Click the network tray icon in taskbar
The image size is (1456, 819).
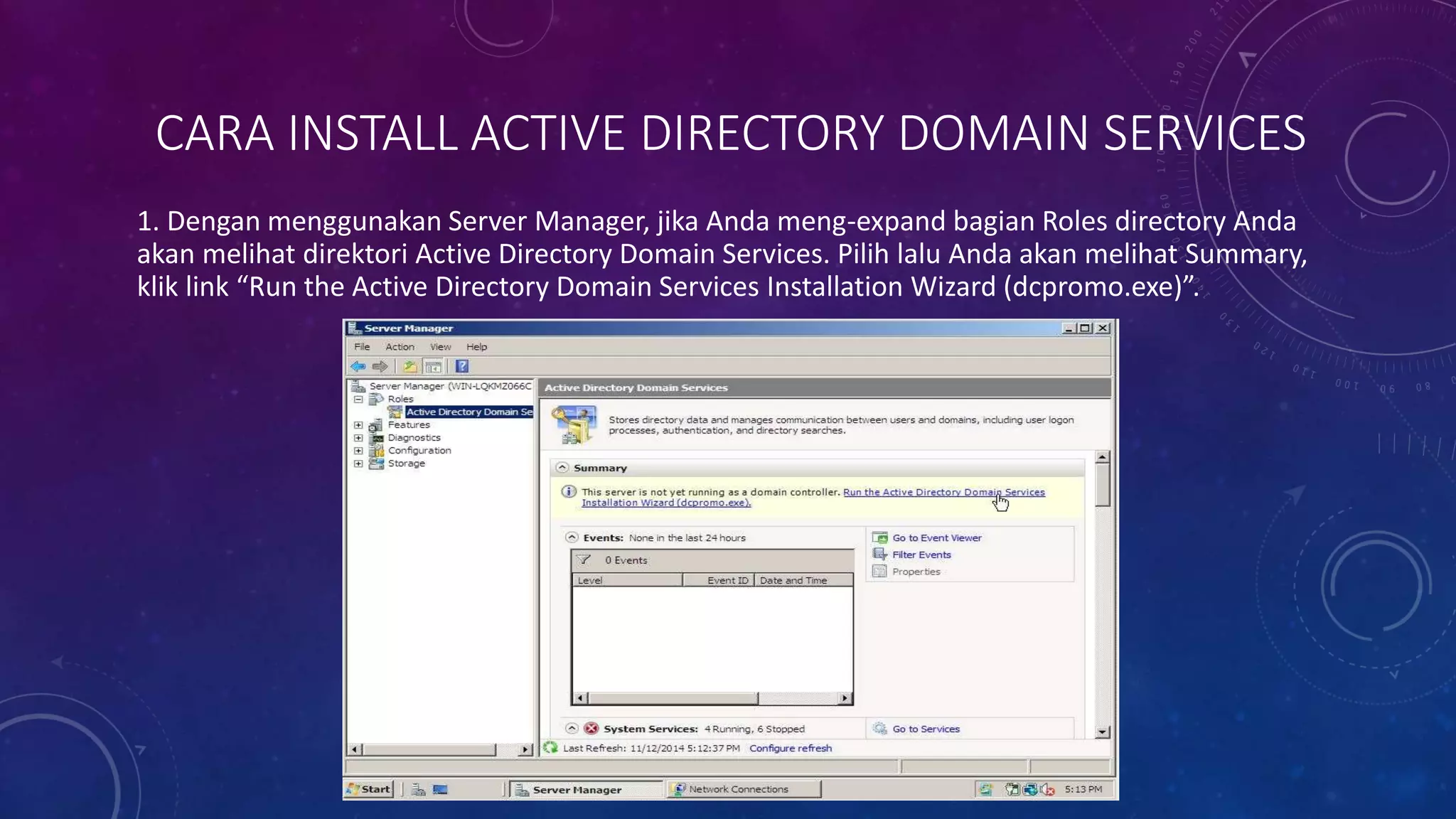pyautogui.click(x=1029, y=789)
